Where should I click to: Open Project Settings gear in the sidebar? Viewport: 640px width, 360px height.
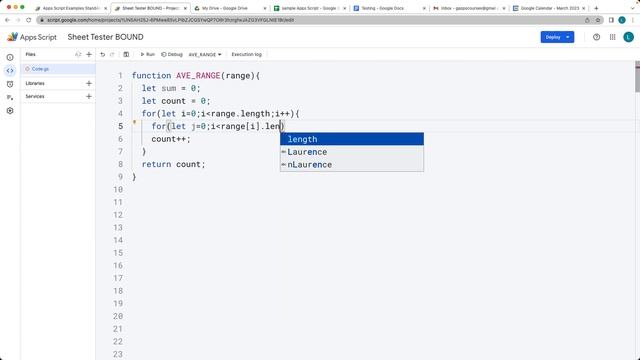[x=10, y=111]
